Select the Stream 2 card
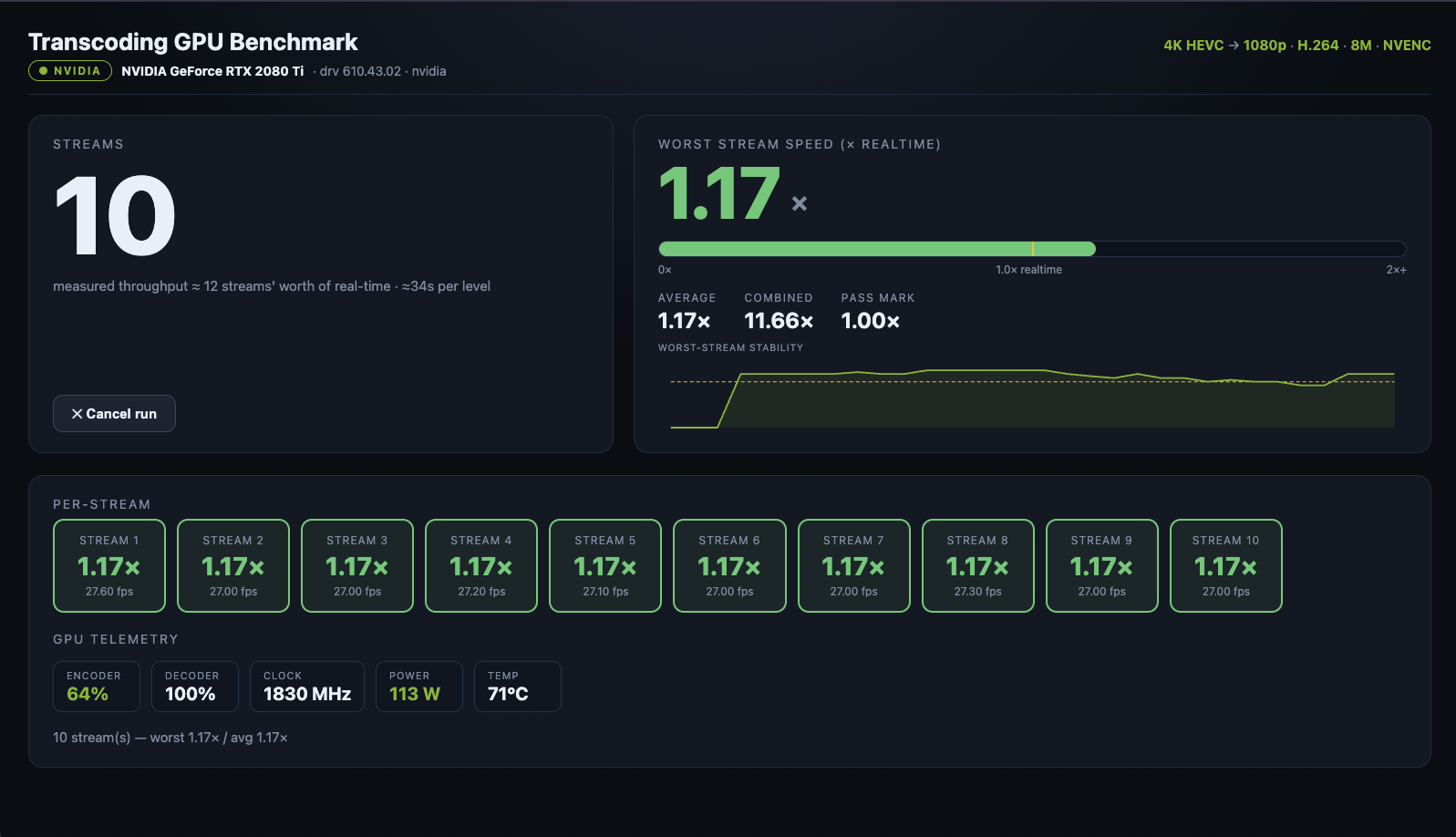The width and height of the screenshot is (1456, 837). tap(233, 565)
